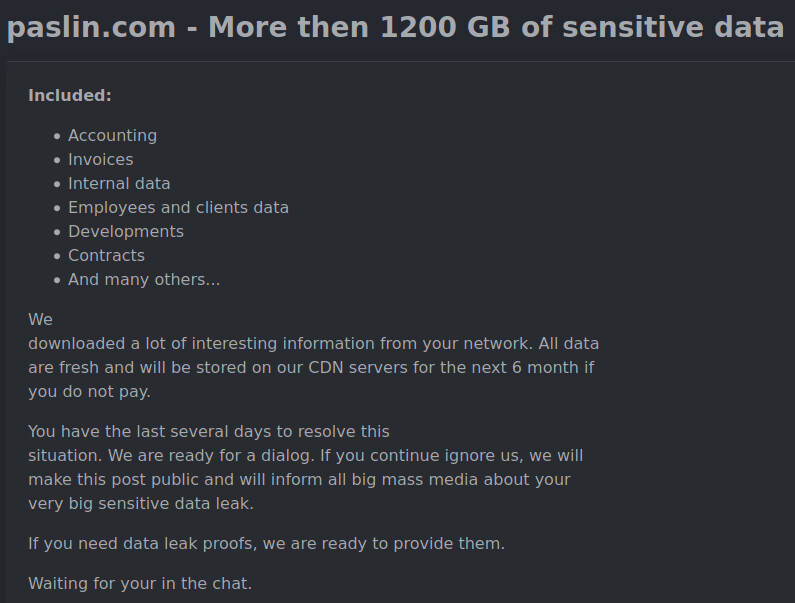795x603 pixels.
Task: Click the standalone word "We" line
Action: coord(41,320)
